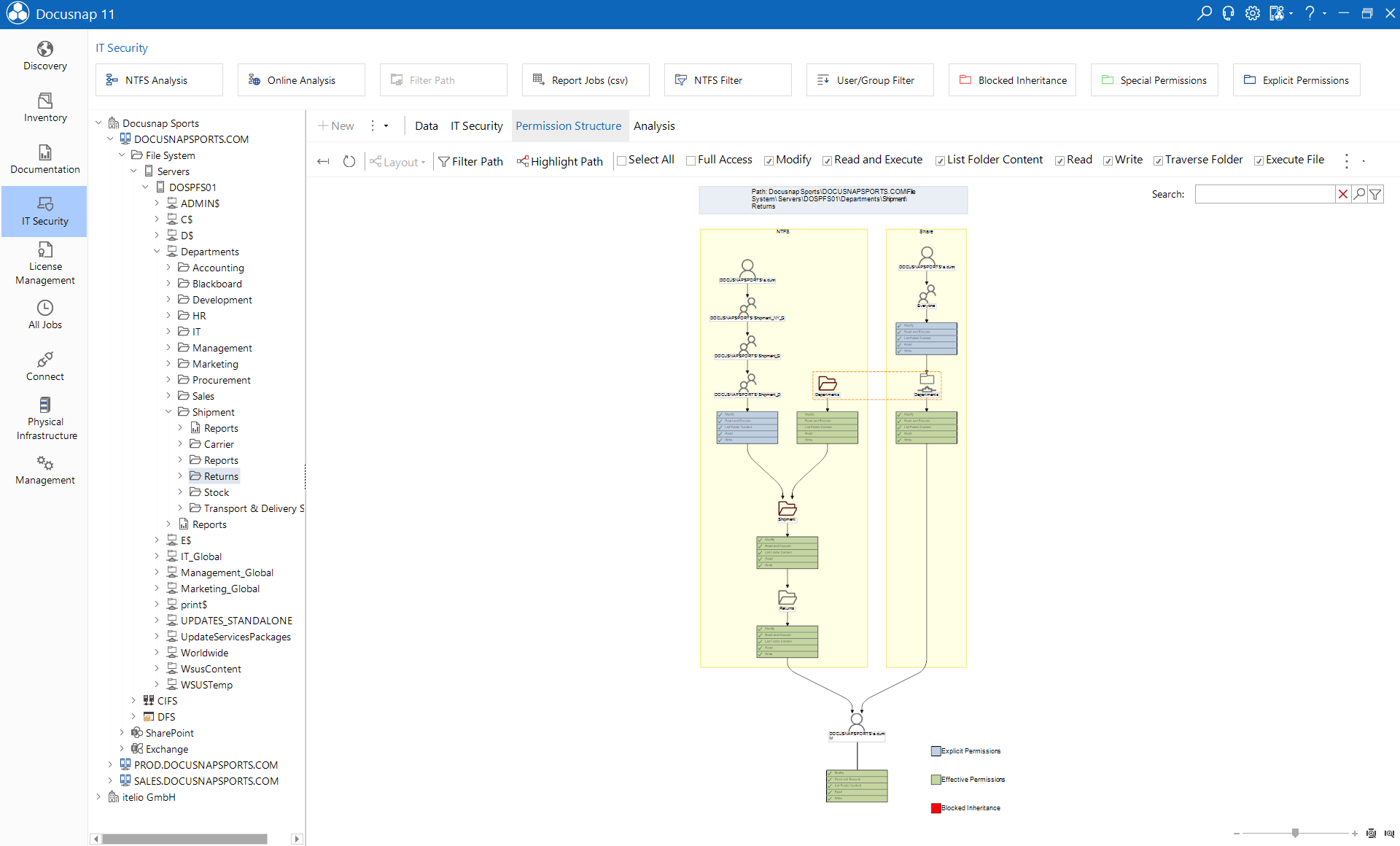Viewport: 1400px width, 846px height.
Task: Expand the Accounting folder
Action: (168, 268)
